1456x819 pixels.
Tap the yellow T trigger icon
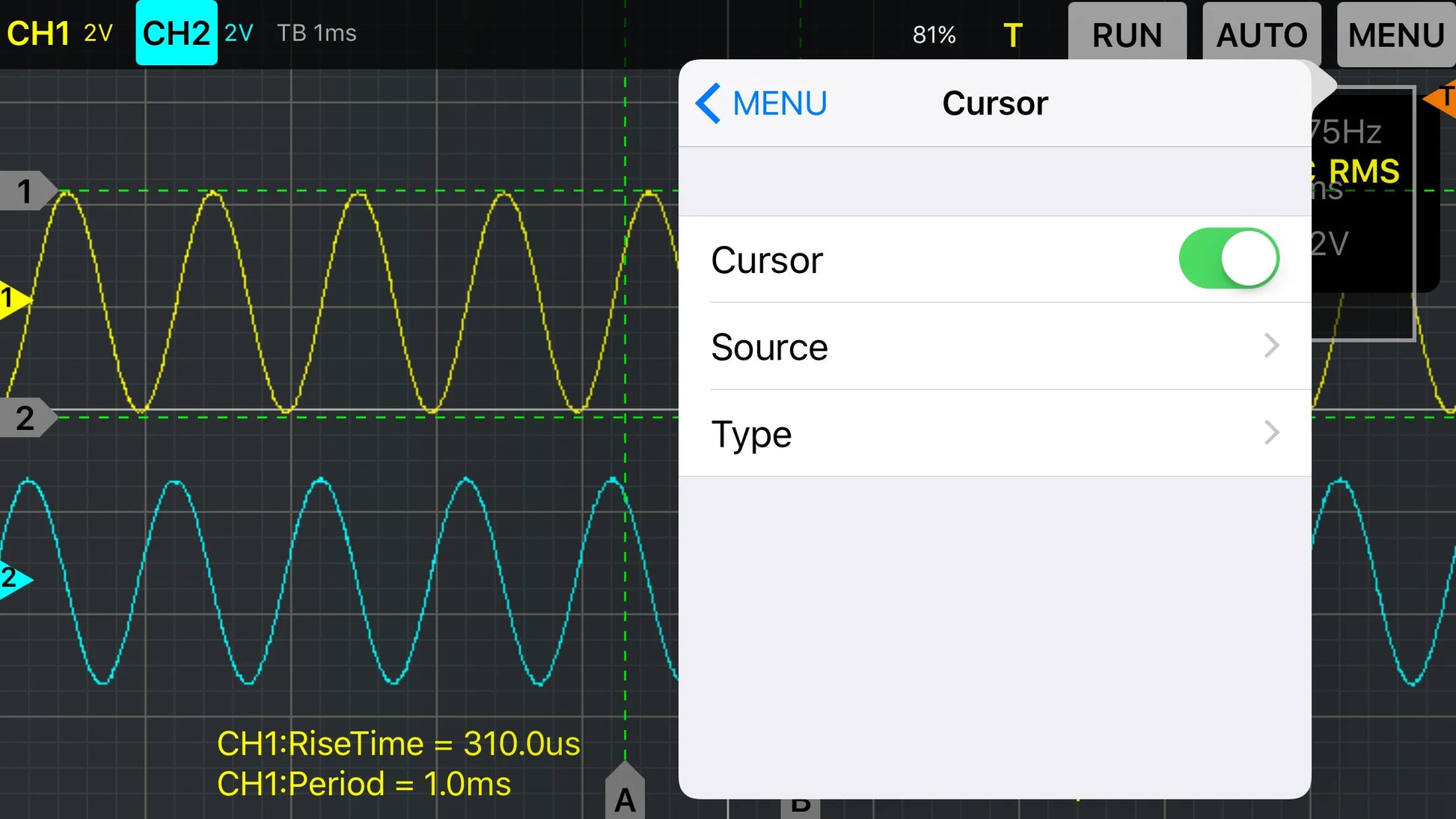pyautogui.click(x=1012, y=35)
